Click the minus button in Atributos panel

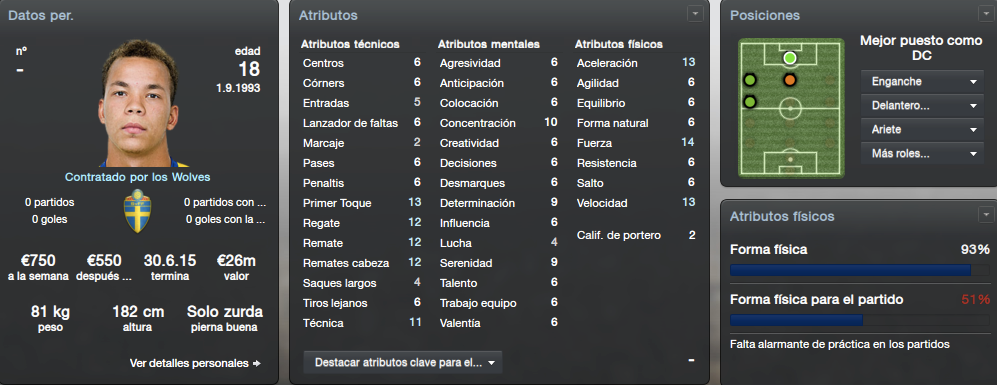point(691,361)
